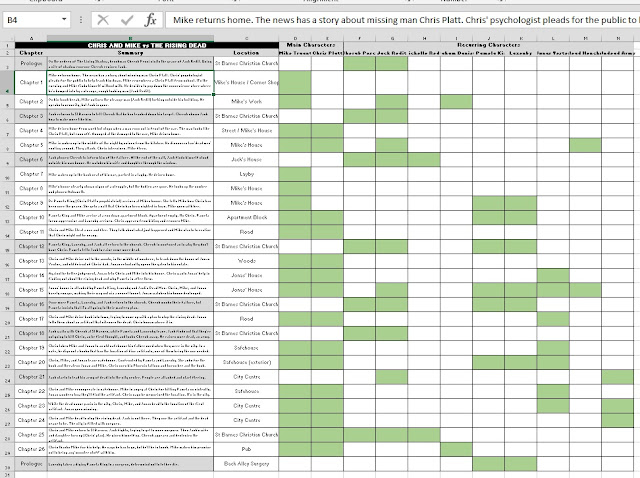Select the Pamela King header cell
Image resolution: width=640 pixels, height=478 pixels.
[x=489, y=53]
